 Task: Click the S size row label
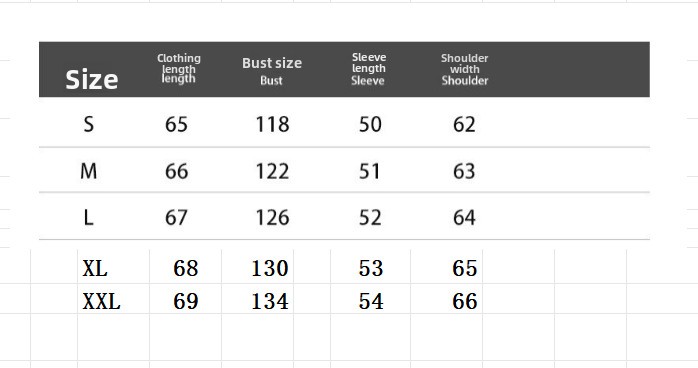coord(89,124)
